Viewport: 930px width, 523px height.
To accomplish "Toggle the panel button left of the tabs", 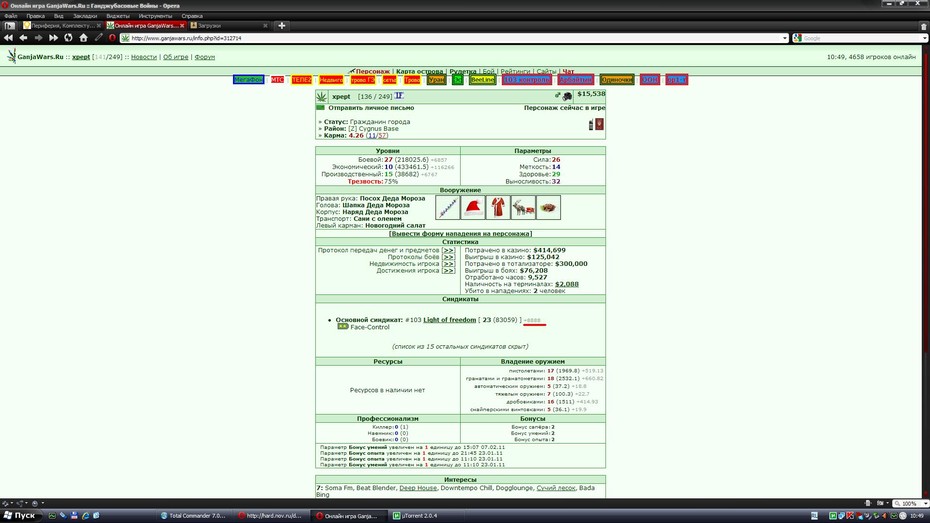I will click(x=9, y=25).
